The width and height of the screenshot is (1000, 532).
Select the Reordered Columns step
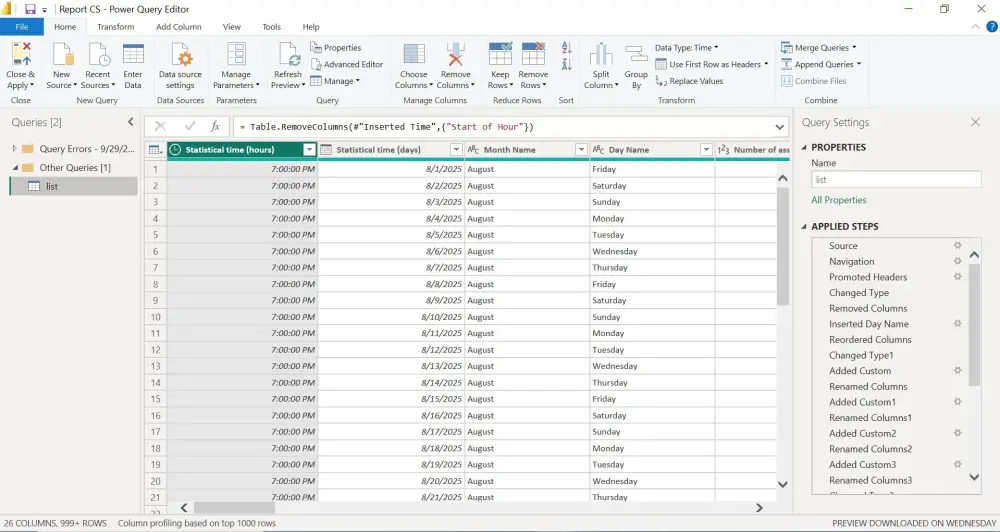click(x=870, y=339)
